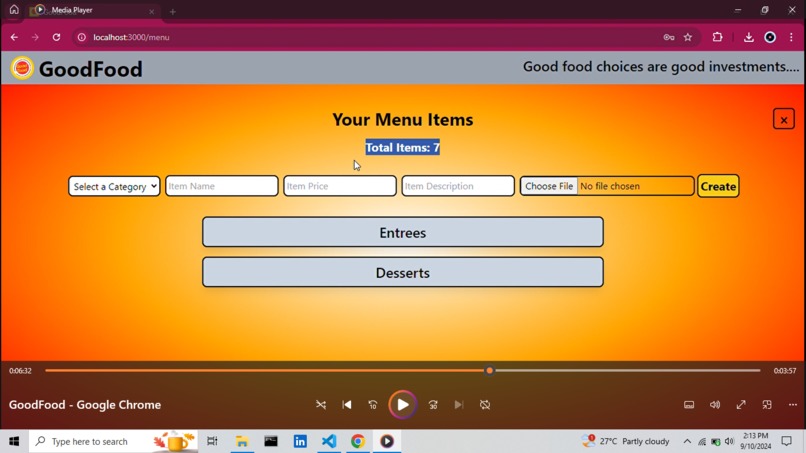Focus the Item Price field

(340, 186)
